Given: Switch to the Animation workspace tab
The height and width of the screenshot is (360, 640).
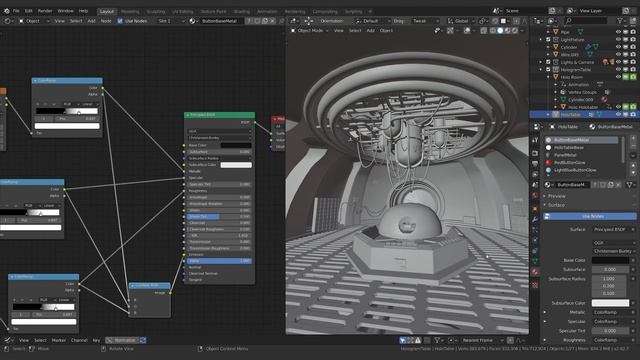Looking at the screenshot, I should tap(267, 11).
